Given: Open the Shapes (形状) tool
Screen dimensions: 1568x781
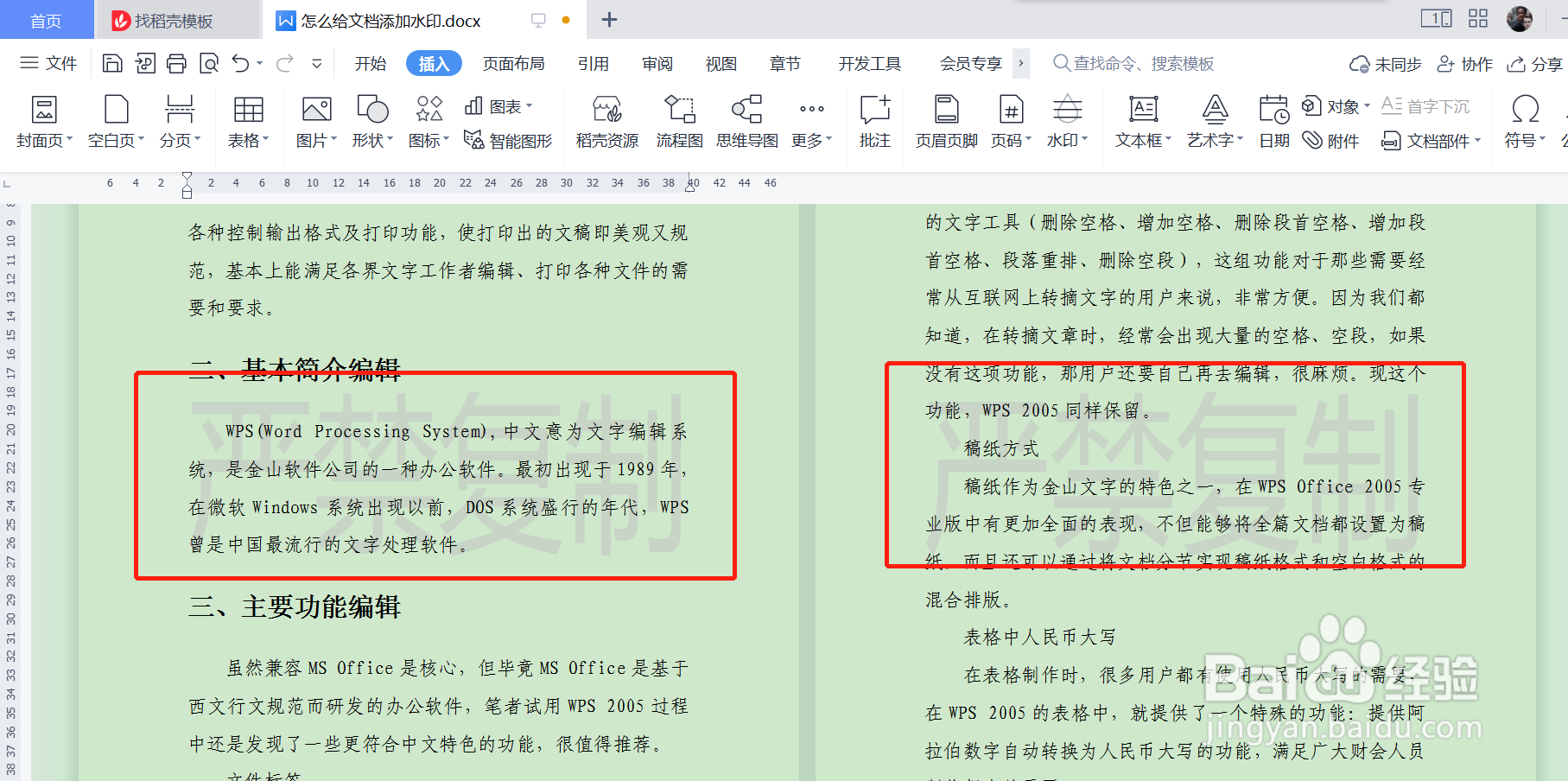Looking at the screenshot, I should tap(372, 122).
